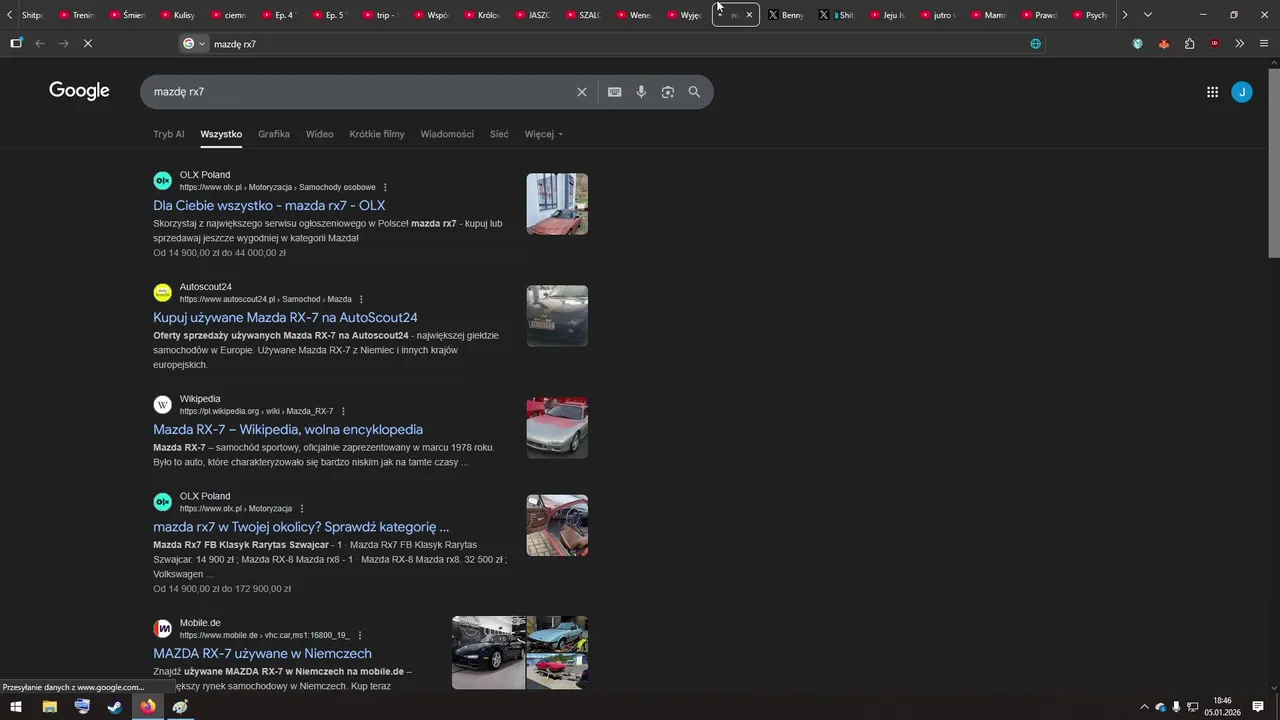Screen dimensions: 1280x720
Task: Expand the Więcej search filters dropdown
Action: (x=544, y=134)
